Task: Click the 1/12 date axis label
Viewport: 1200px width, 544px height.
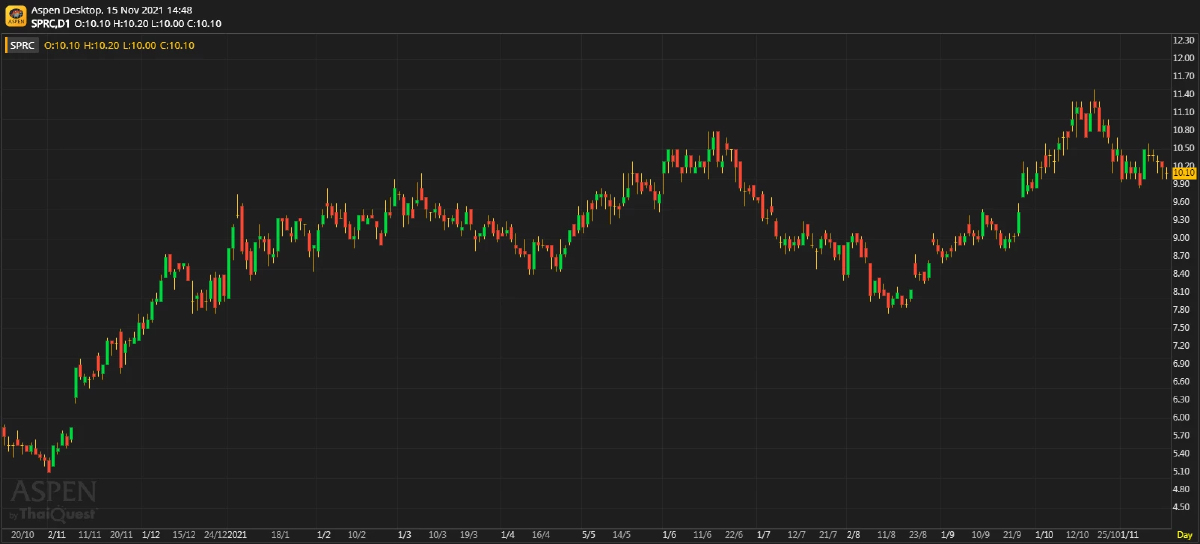Action: coord(151,536)
